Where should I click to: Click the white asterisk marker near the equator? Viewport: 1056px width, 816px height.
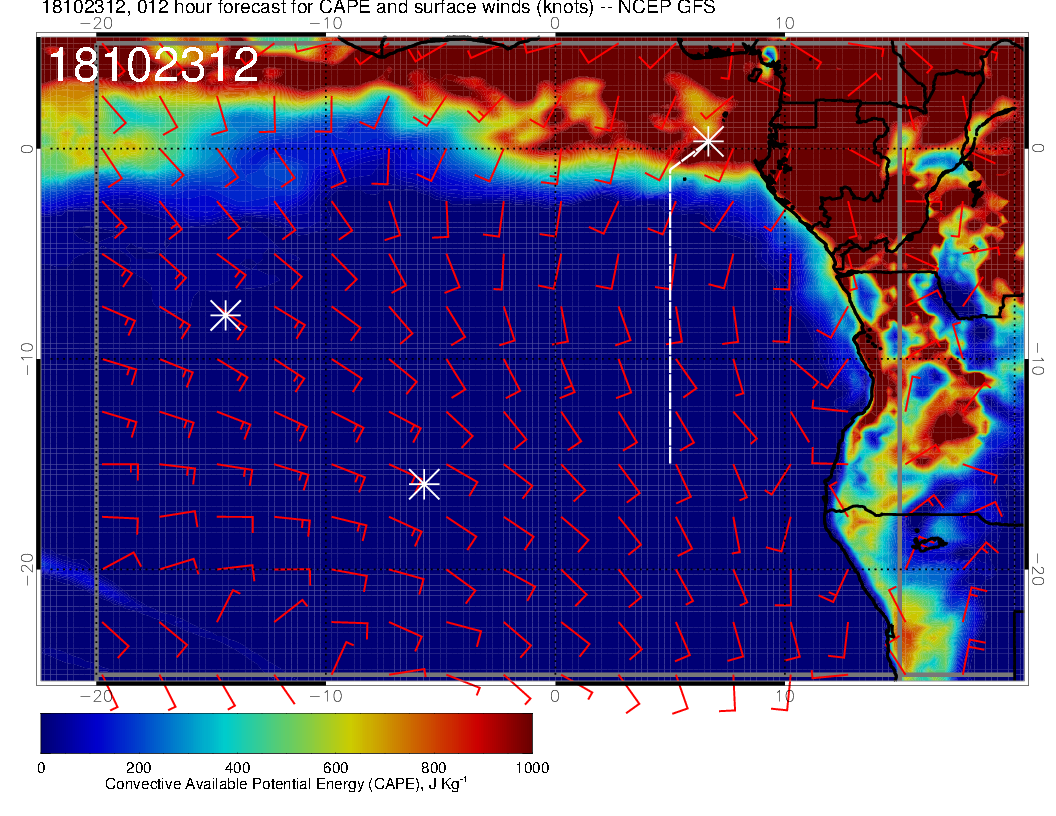(708, 140)
